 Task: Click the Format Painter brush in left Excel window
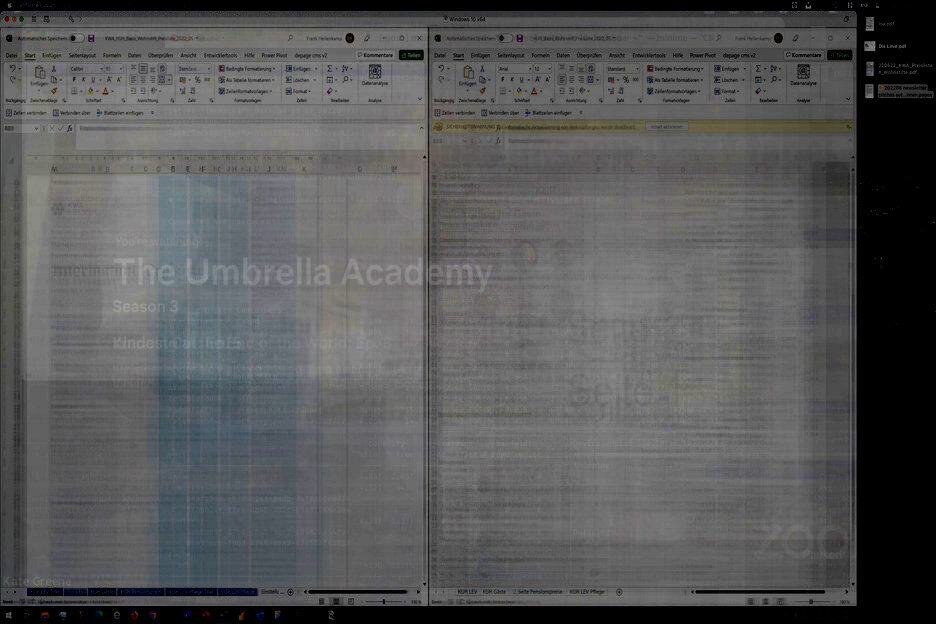pyautogui.click(x=54, y=91)
